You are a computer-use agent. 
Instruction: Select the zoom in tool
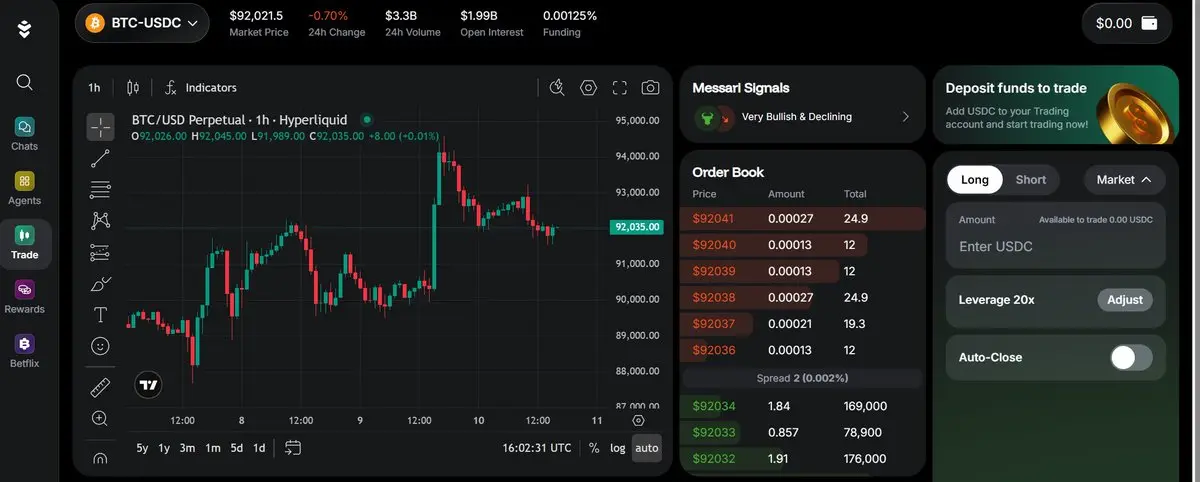click(100, 418)
